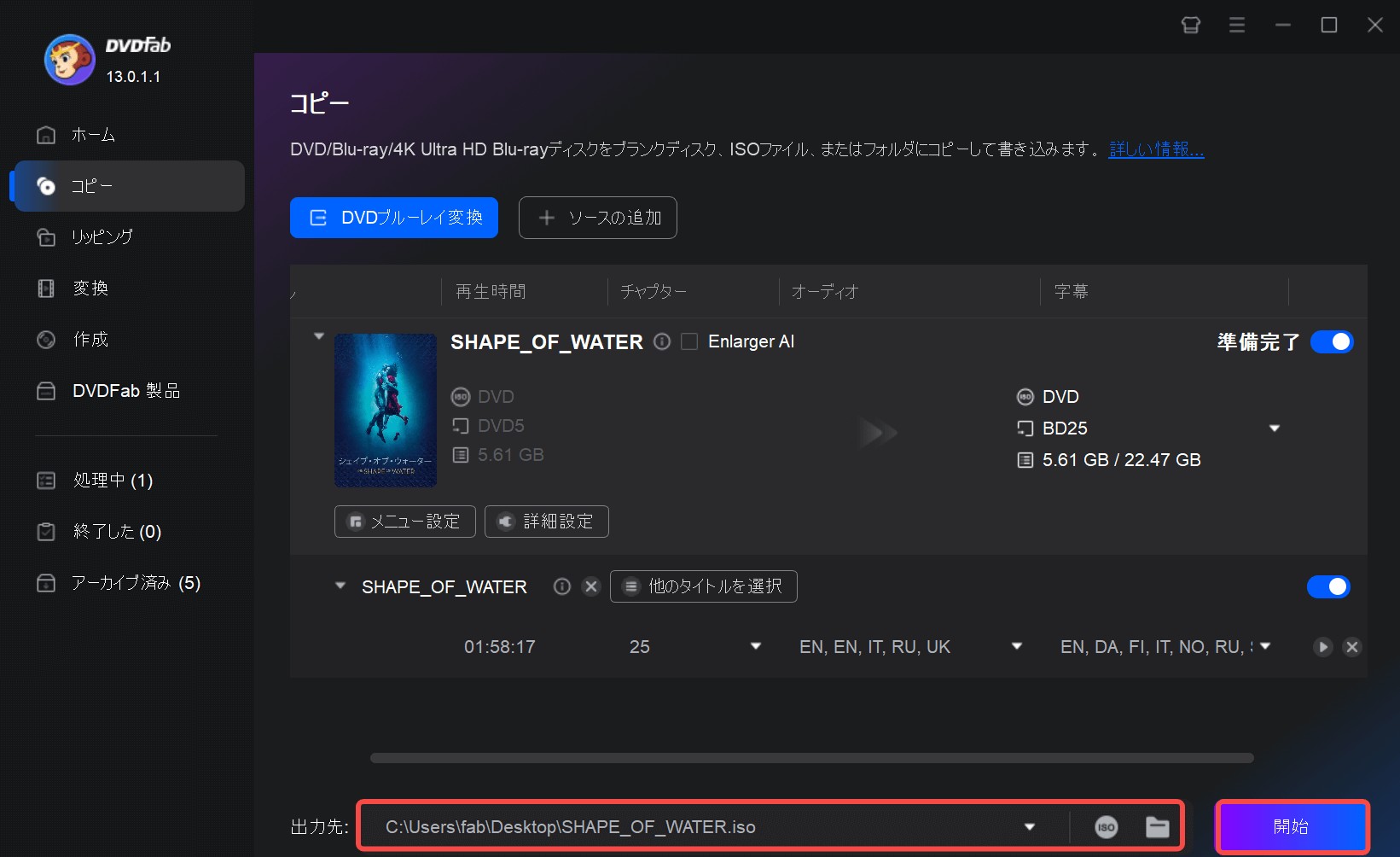1400x857 pixels.
Task: Toggle SHAPE_OF_WATER title switch
Action: click(1328, 586)
